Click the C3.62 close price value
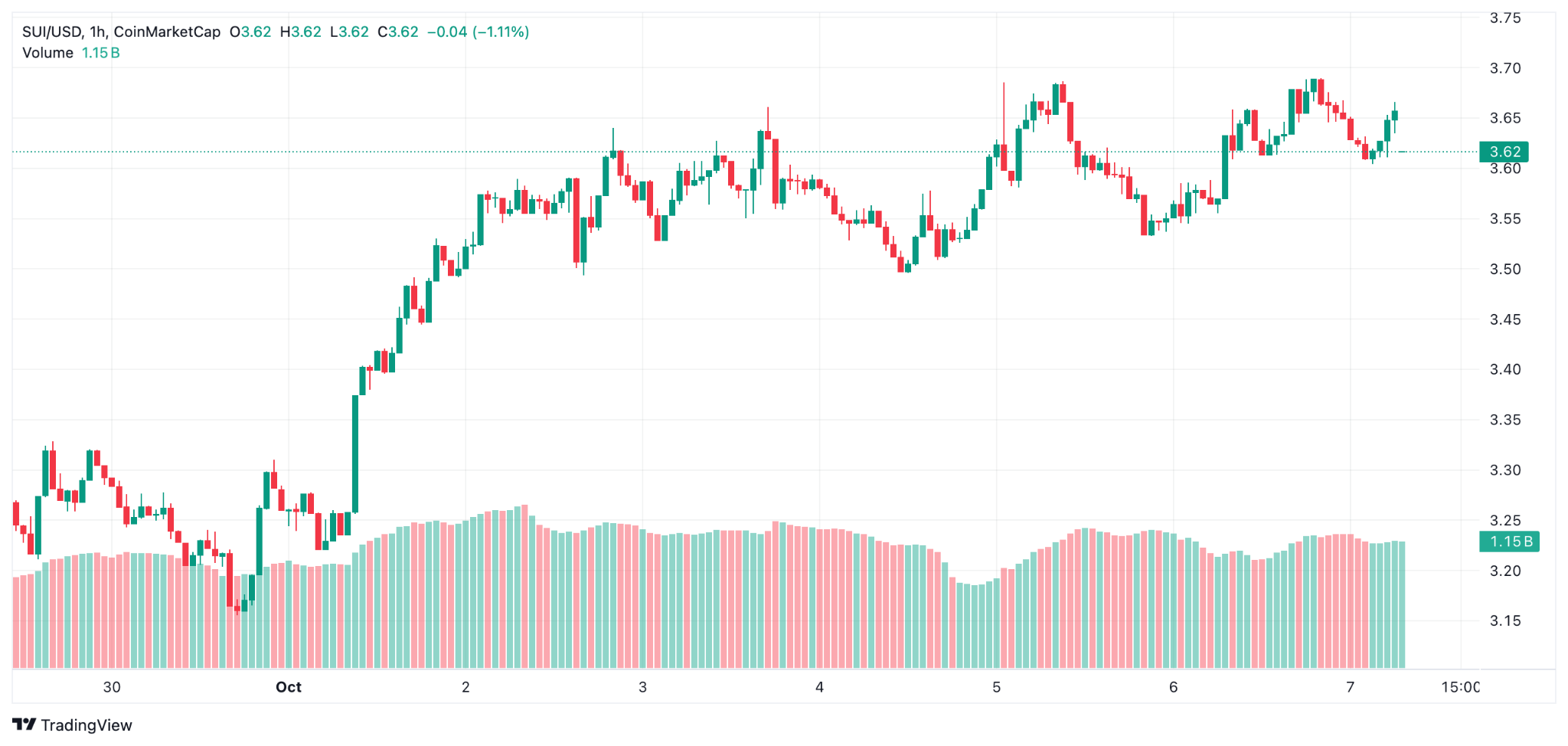Screen dimensions: 1568x746 click(398, 32)
